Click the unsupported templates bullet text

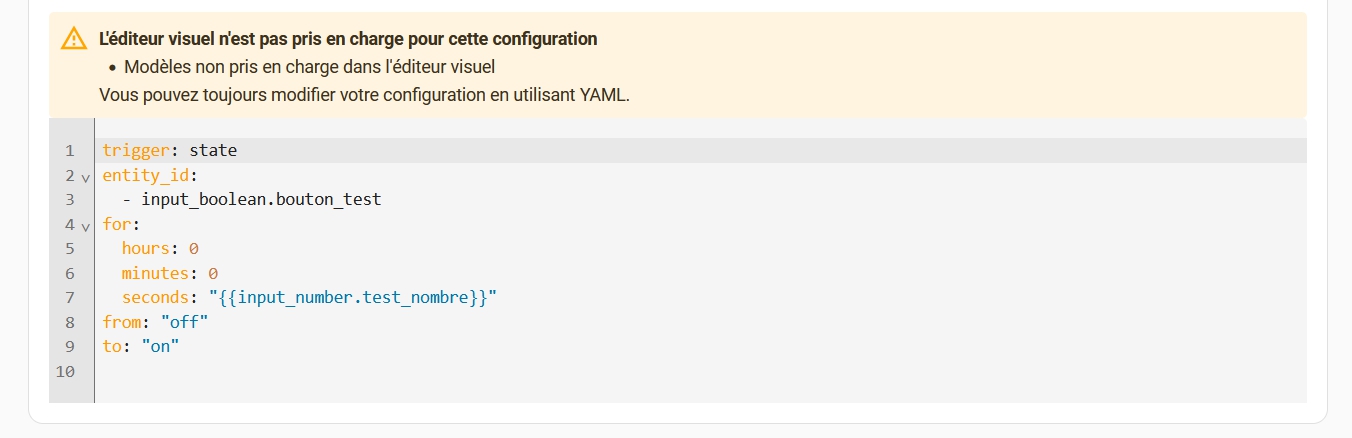pyautogui.click(x=310, y=67)
